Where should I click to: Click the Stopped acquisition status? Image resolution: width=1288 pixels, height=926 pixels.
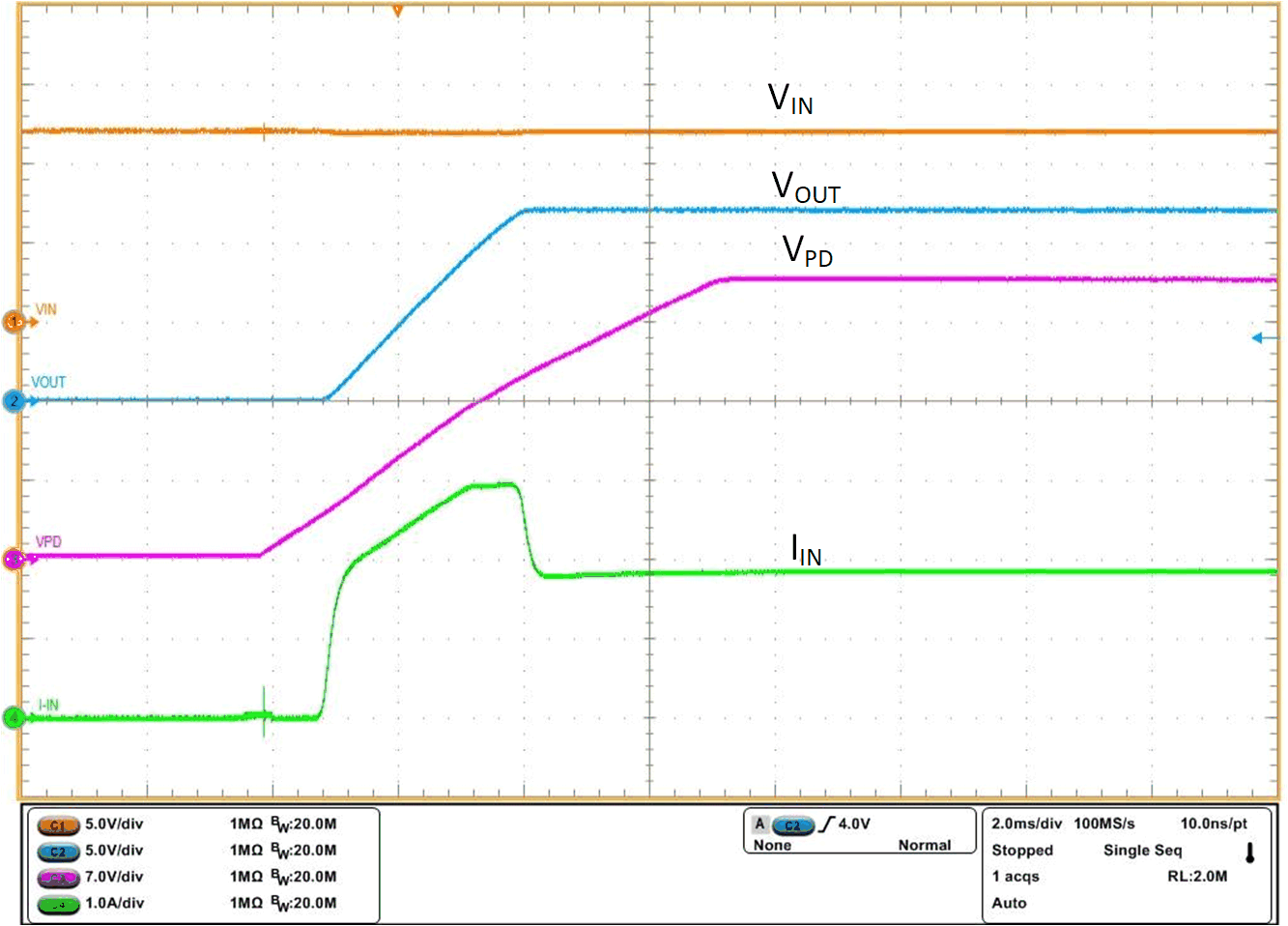click(x=1022, y=851)
